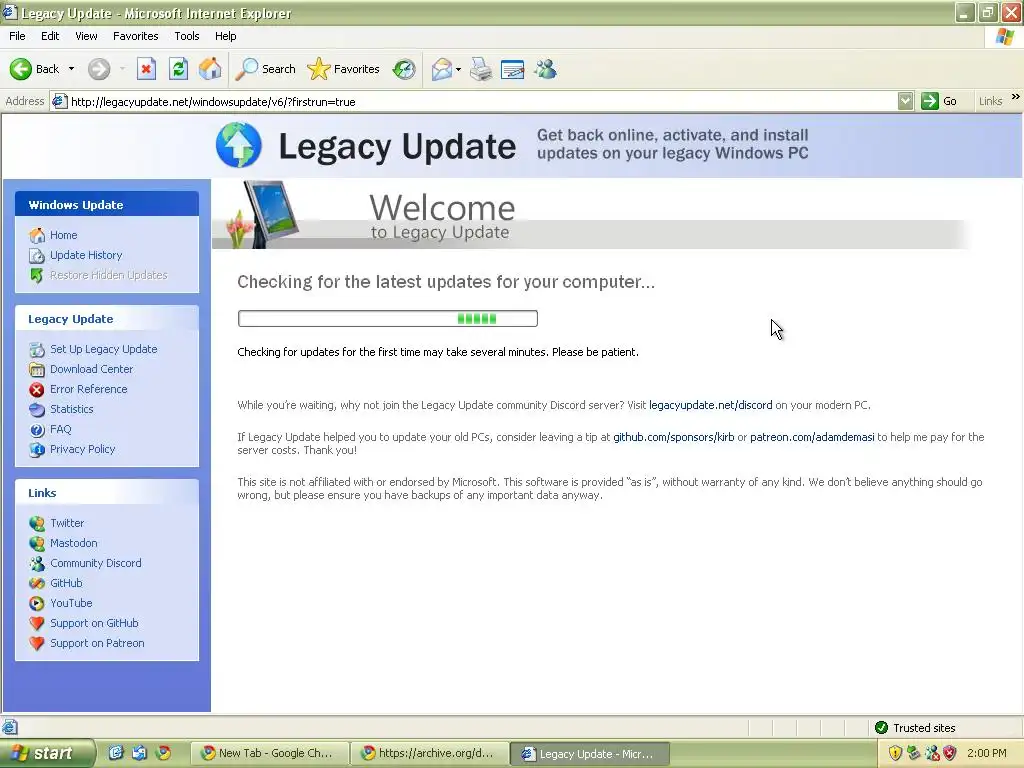Open the Tools menu
Screen dimensions: 1024x768
tap(187, 36)
